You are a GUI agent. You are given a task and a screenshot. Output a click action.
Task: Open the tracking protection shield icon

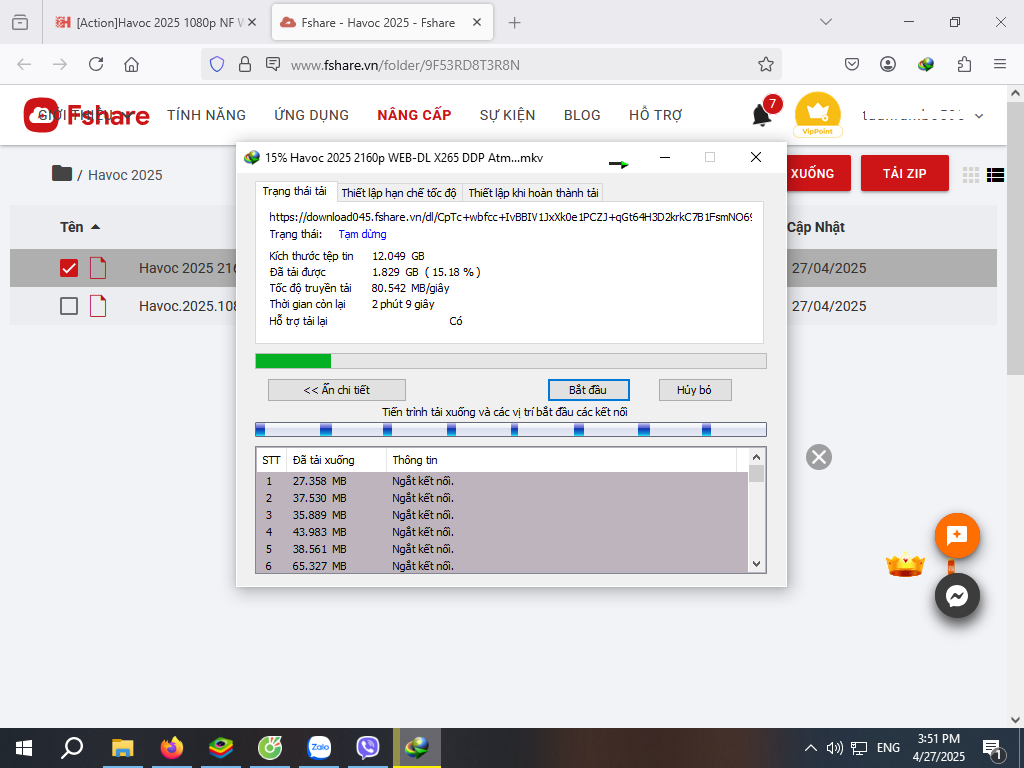pos(217,64)
